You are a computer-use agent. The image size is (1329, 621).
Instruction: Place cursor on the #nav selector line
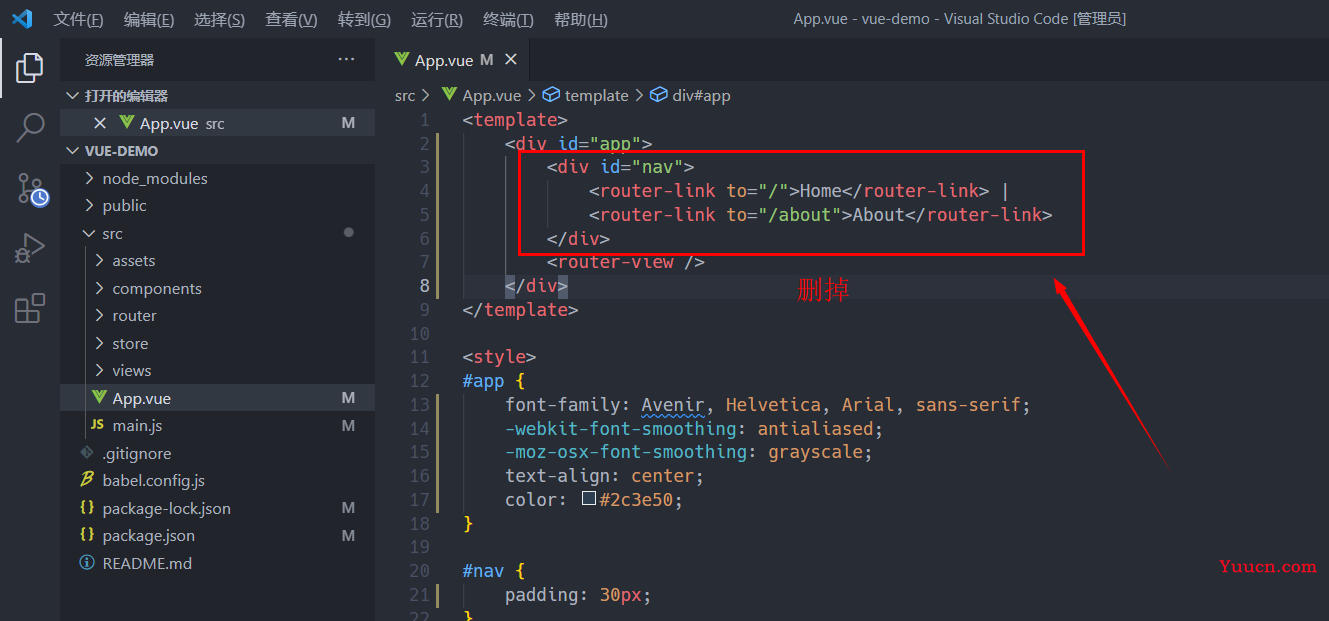point(493,571)
